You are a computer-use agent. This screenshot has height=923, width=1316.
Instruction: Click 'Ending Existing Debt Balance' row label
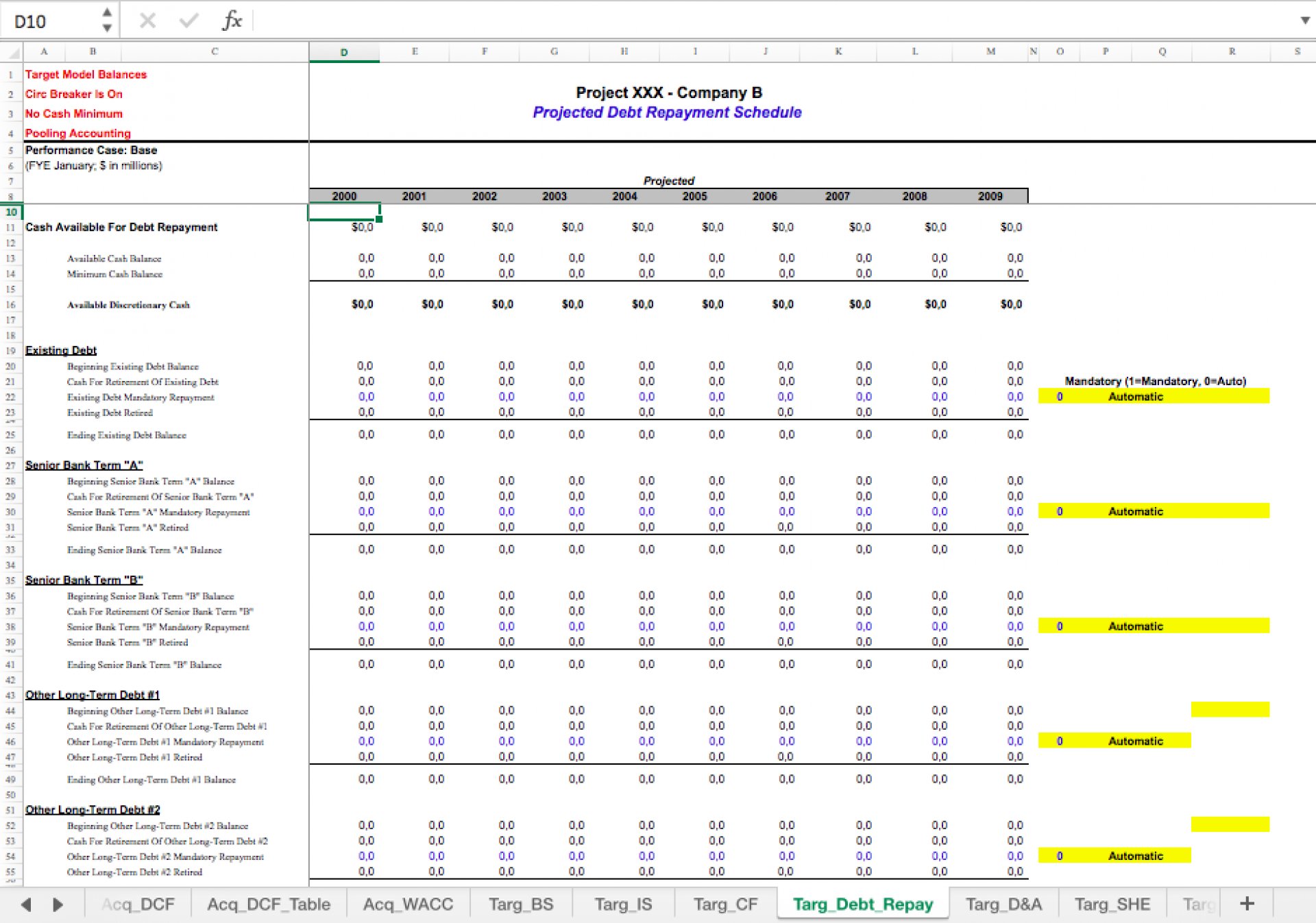pos(127,435)
